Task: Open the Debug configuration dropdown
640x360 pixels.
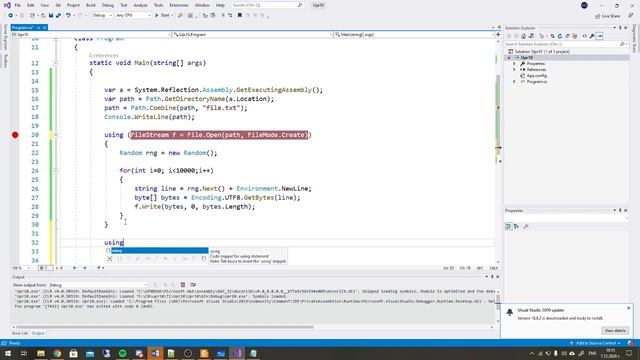Action: (x=102, y=16)
